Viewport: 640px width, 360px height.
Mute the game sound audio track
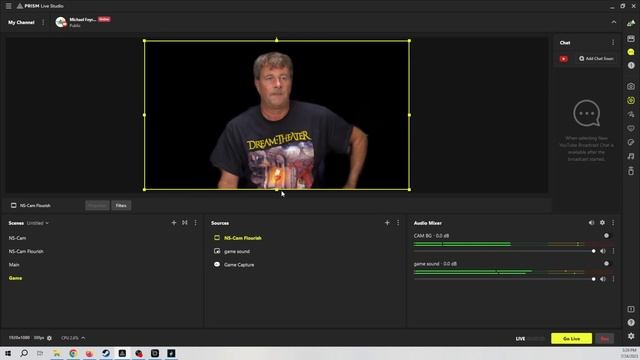603,279
